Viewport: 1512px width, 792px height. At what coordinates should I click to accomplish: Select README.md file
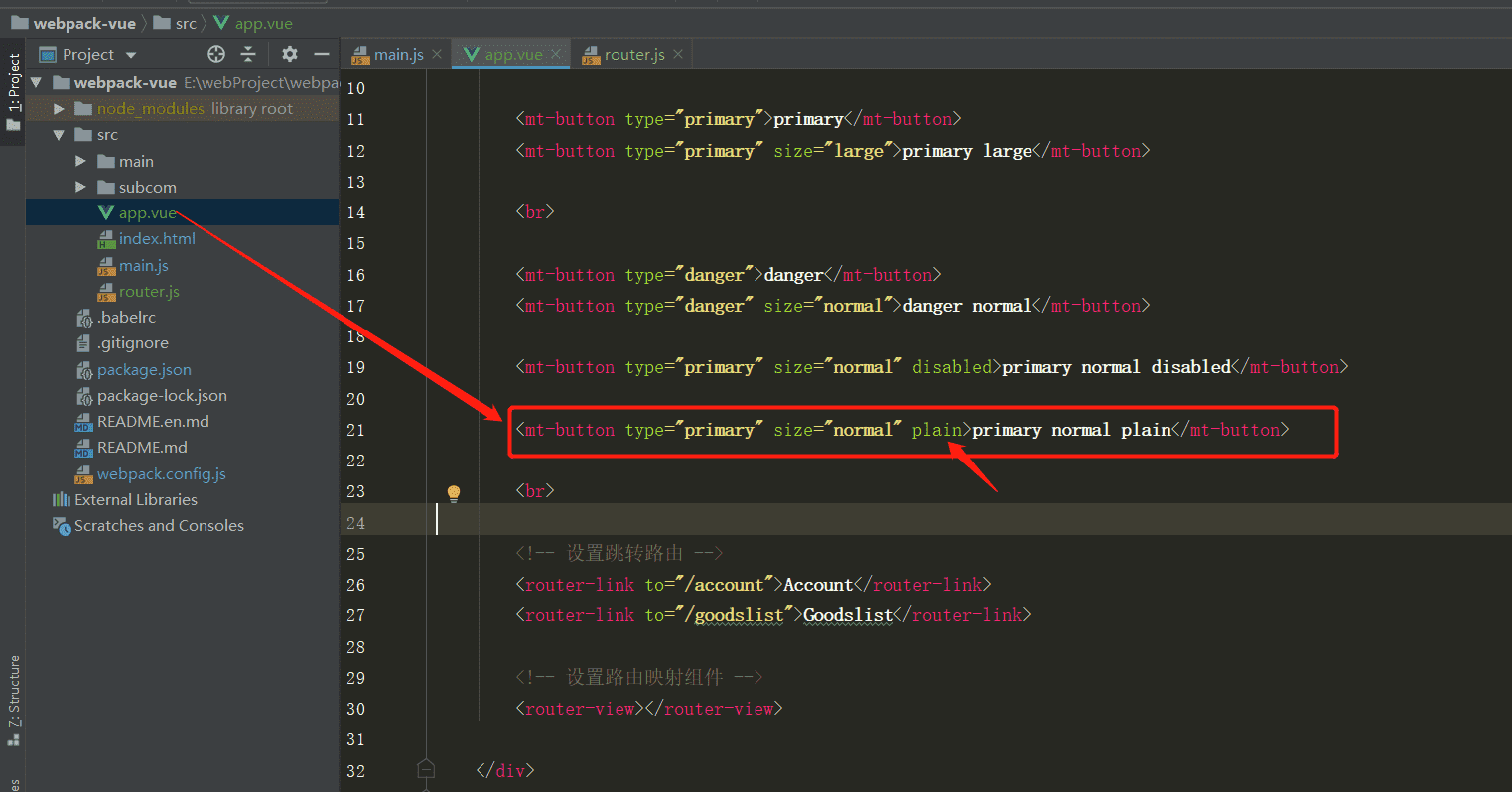coord(142,447)
